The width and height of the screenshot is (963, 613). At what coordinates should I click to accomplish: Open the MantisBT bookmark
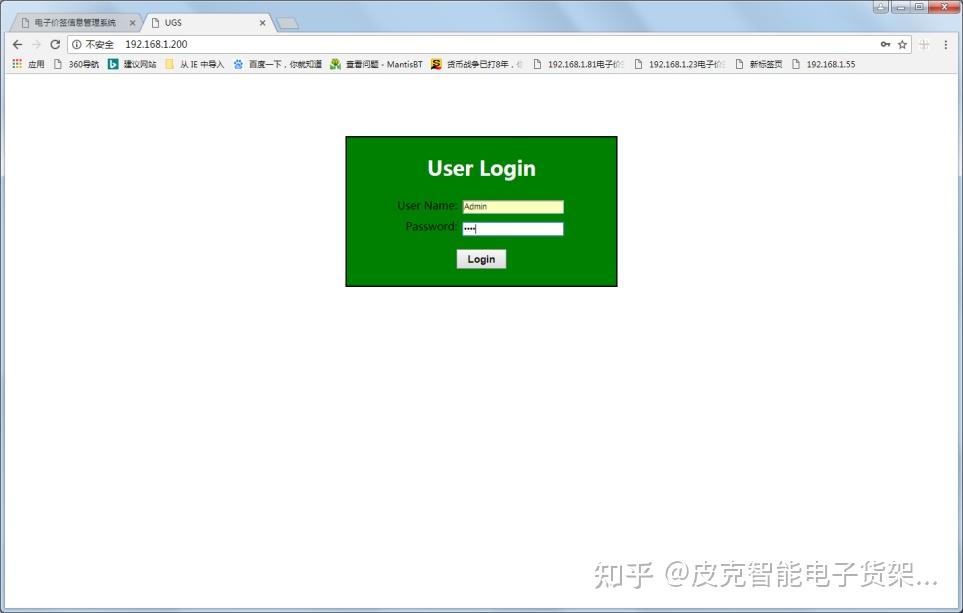coord(376,64)
